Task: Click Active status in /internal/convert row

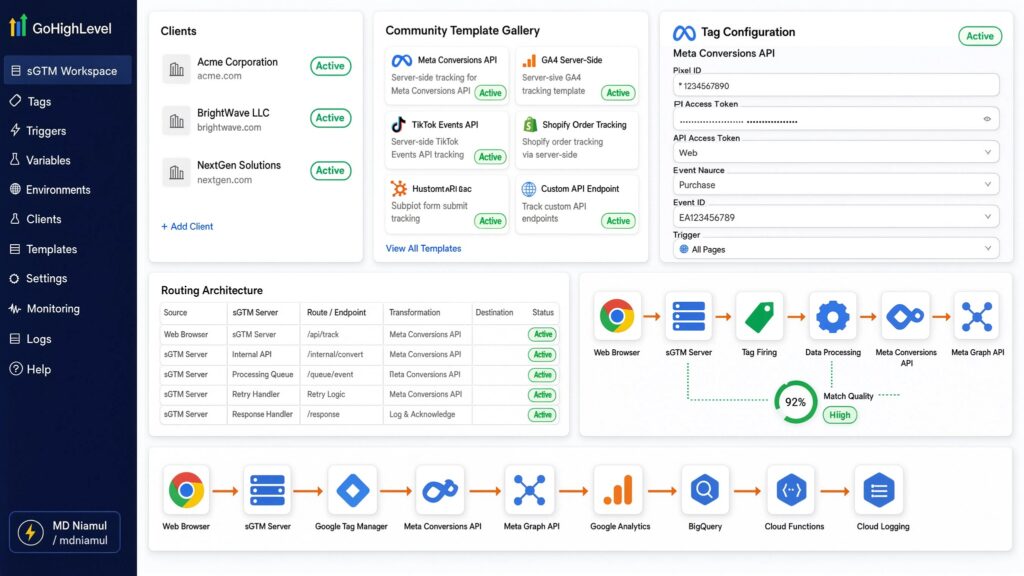Action: click(543, 355)
